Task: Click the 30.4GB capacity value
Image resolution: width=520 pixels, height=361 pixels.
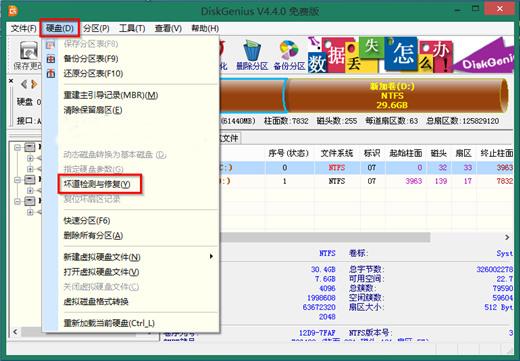Action: 323,269
